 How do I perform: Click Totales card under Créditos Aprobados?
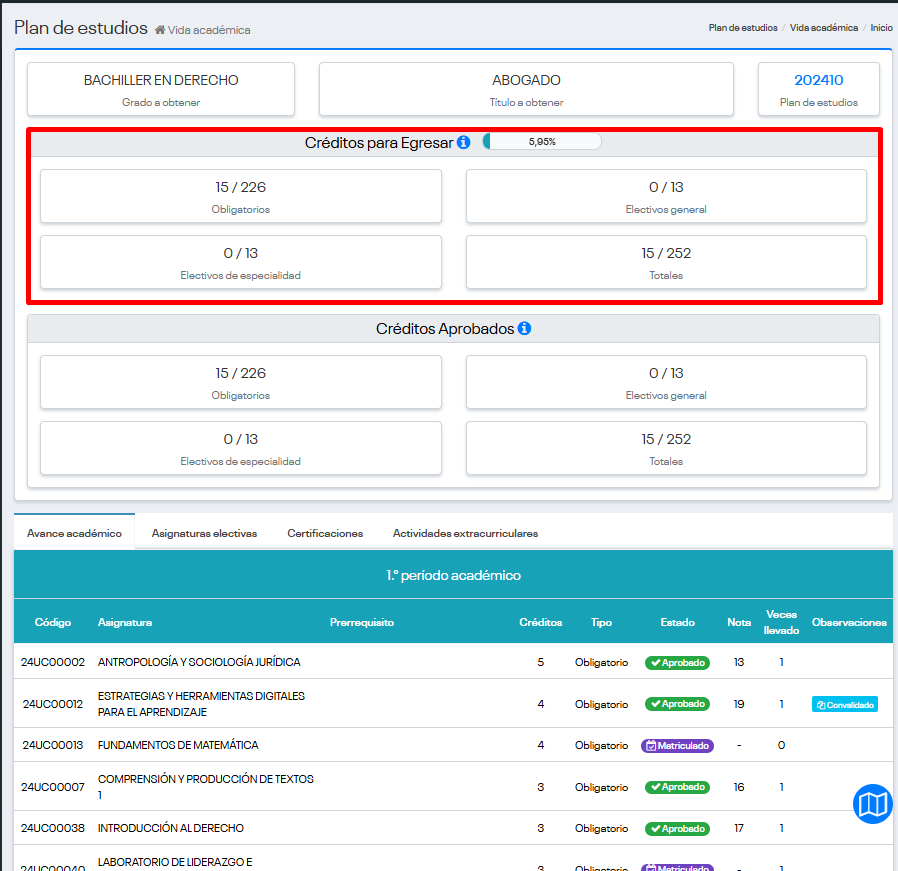666,448
